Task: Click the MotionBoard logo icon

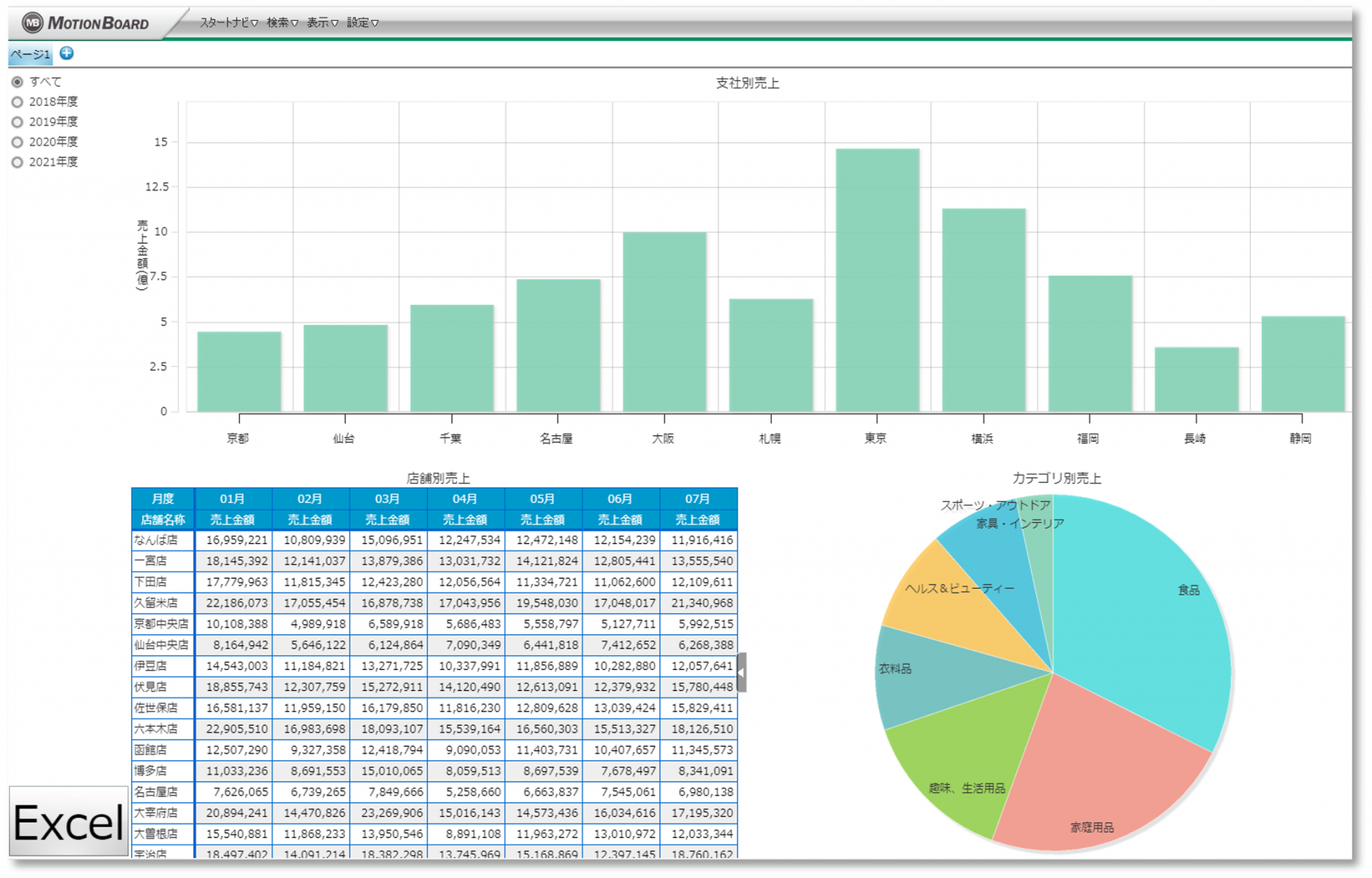Action: [x=32, y=23]
